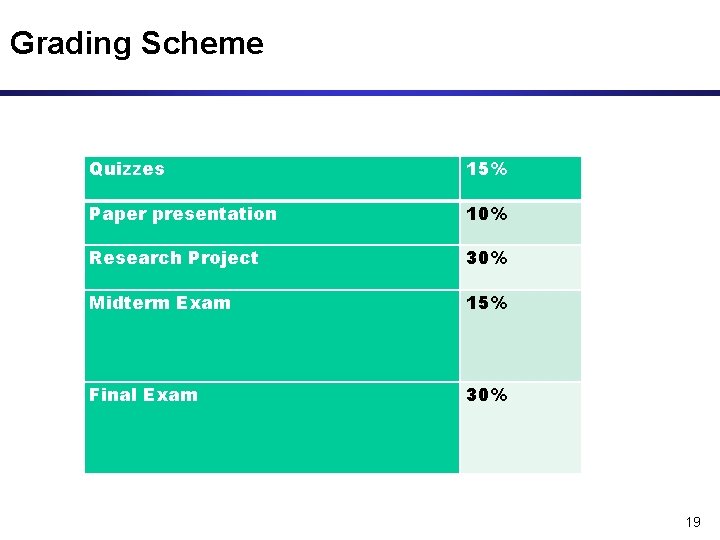Select the Research Project cell
The image size is (720, 540).
[272, 267]
